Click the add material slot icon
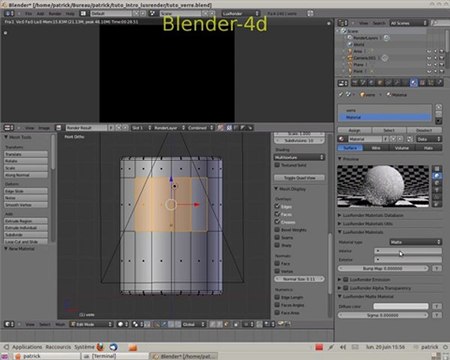 pyautogui.click(x=438, y=107)
